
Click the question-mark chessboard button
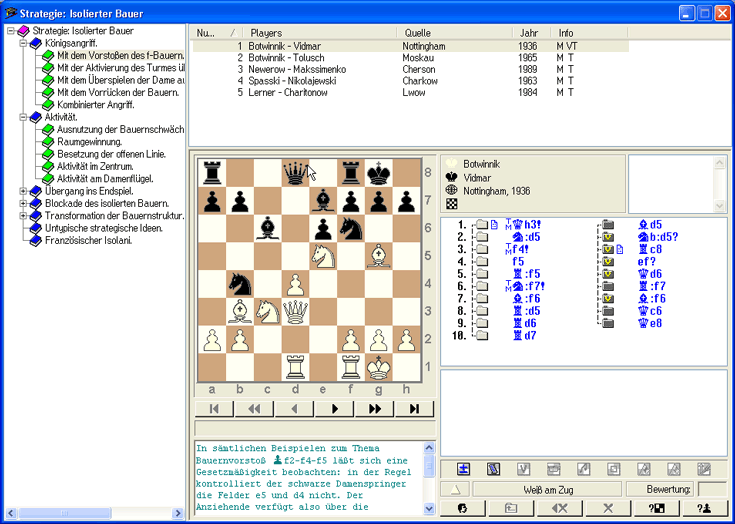pos(656,508)
